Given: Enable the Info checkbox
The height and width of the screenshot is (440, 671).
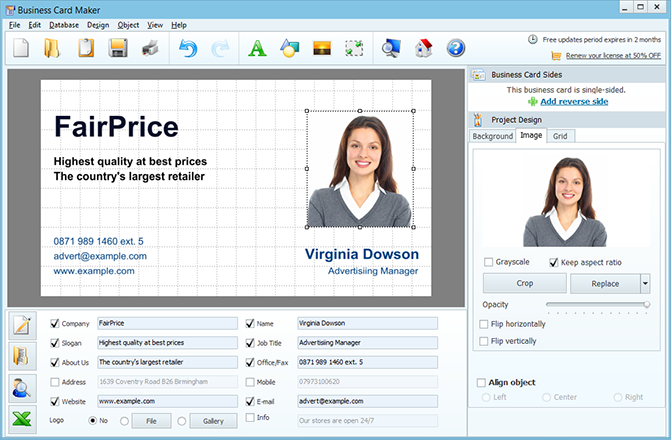Looking at the screenshot, I should coord(250,417).
